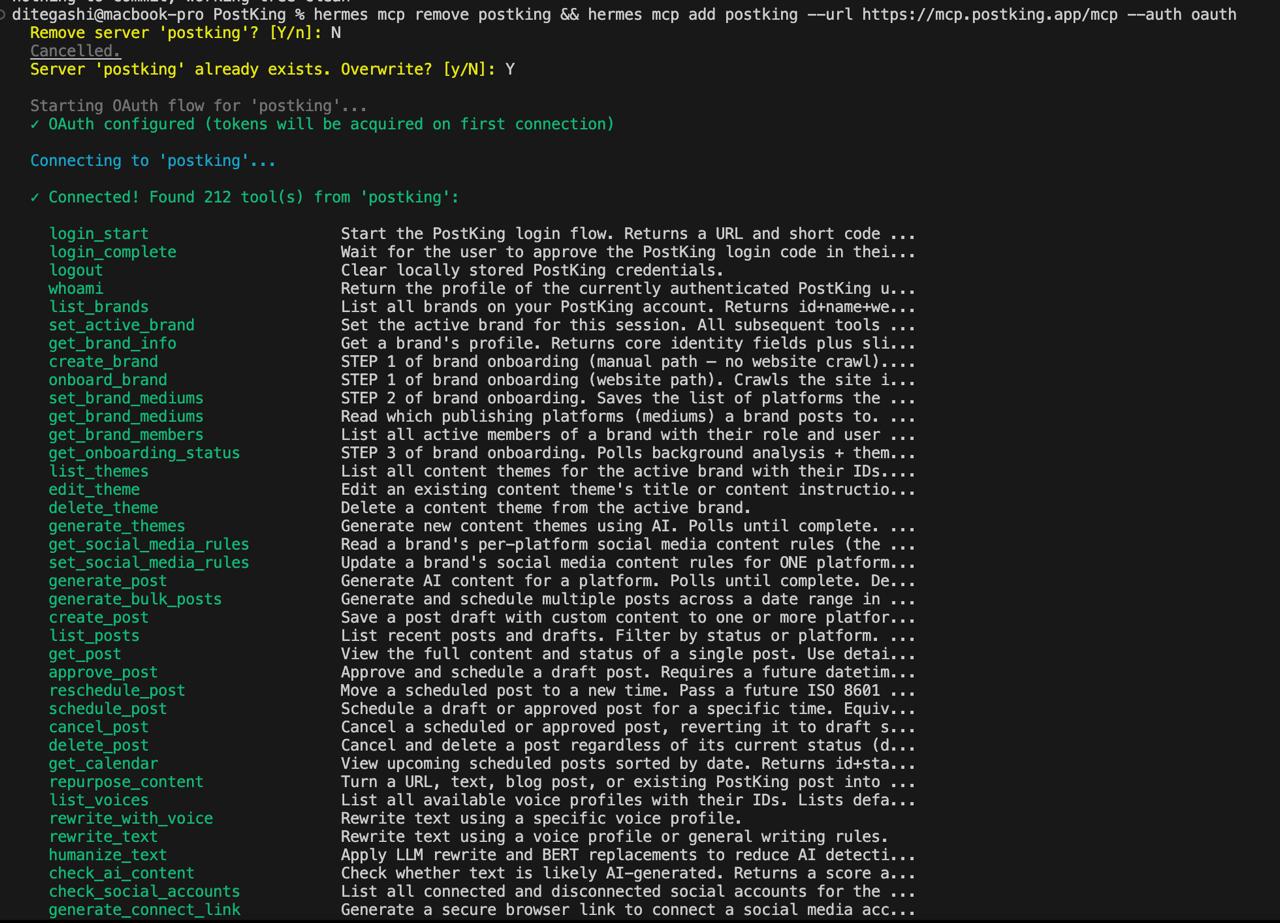Click 'Starting OAuth flow' status line
Screen dimensions: 1280x923
tap(199, 105)
